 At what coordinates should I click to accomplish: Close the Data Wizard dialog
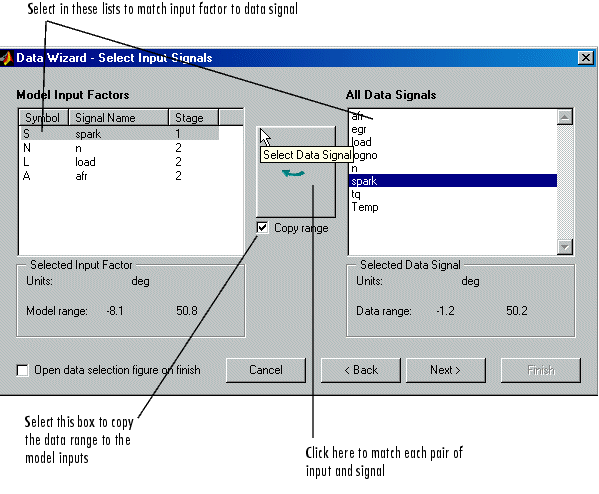pyautogui.click(x=586, y=58)
